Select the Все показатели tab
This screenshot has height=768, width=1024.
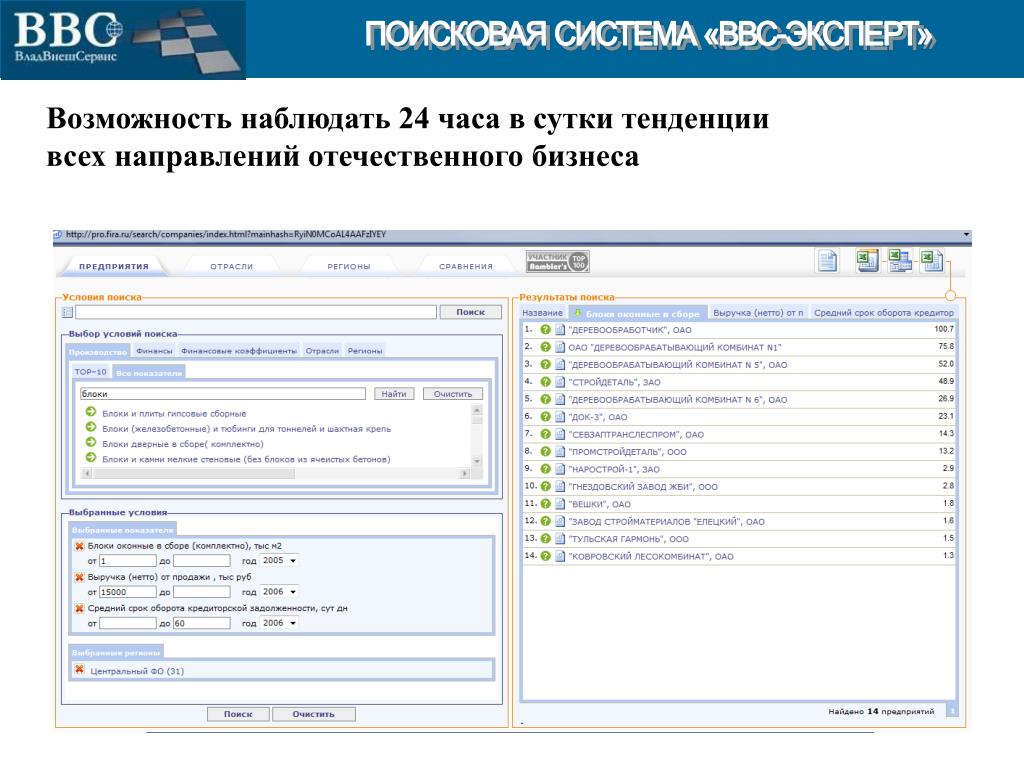pyautogui.click(x=149, y=373)
